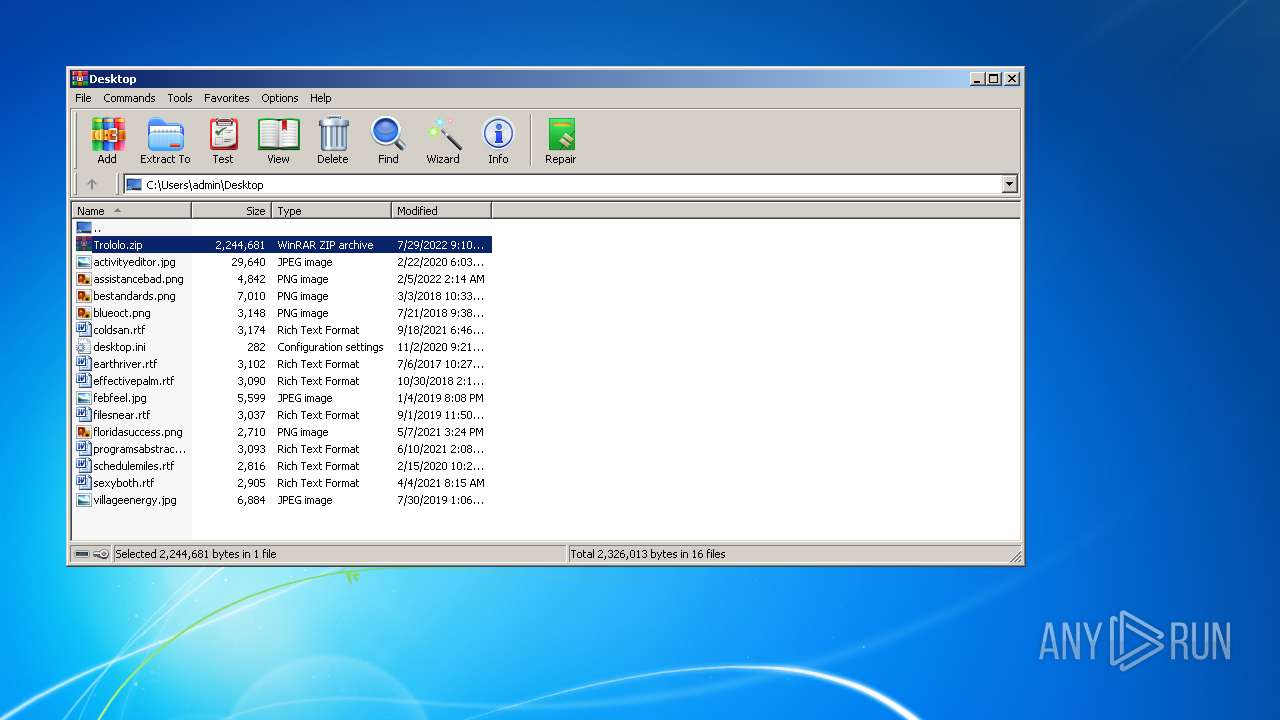Click the floridasuccess.png image icon
The image size is (1280, 720).
84,432
